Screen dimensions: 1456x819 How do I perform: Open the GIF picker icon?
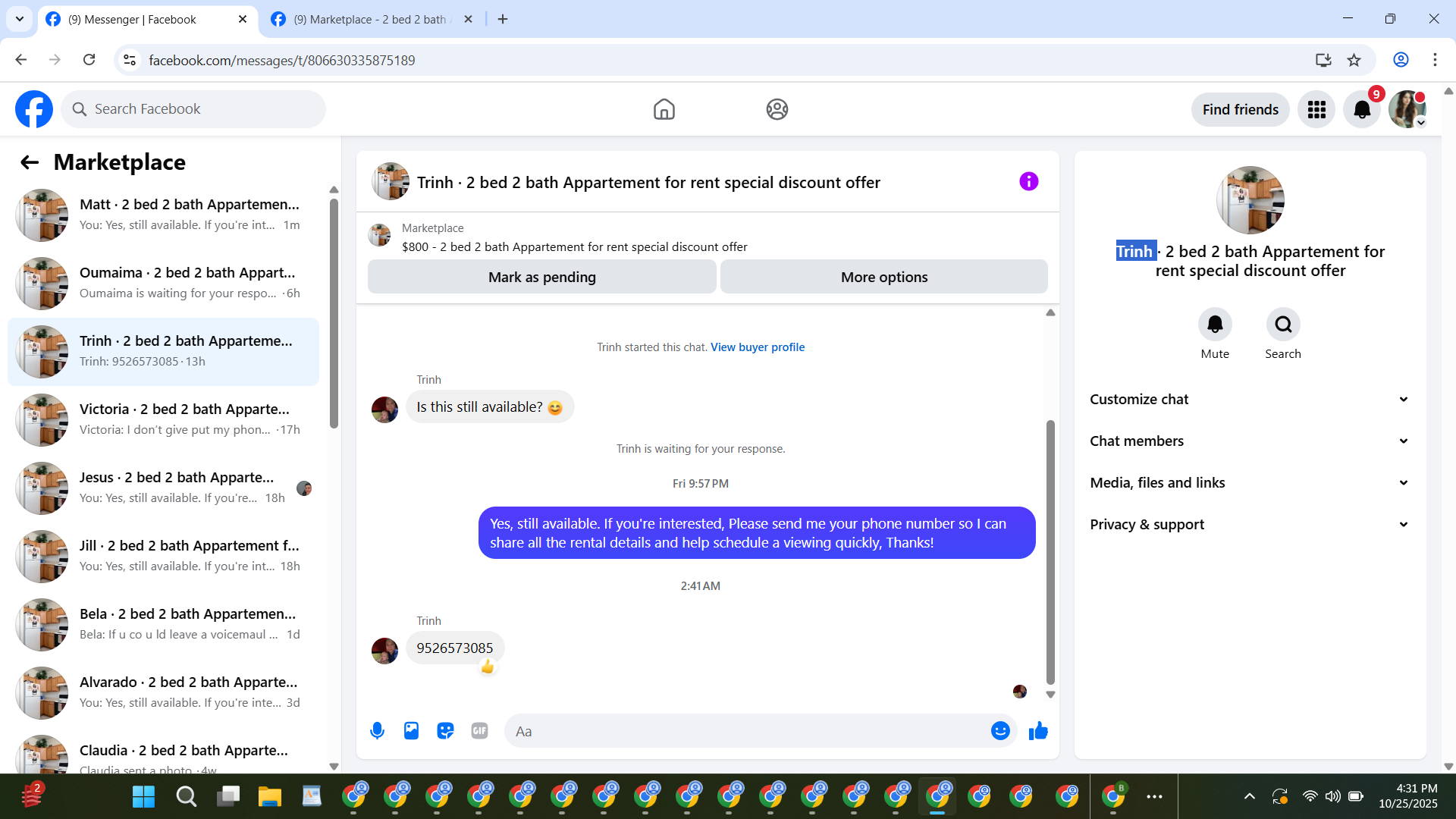tap(479, 731)
